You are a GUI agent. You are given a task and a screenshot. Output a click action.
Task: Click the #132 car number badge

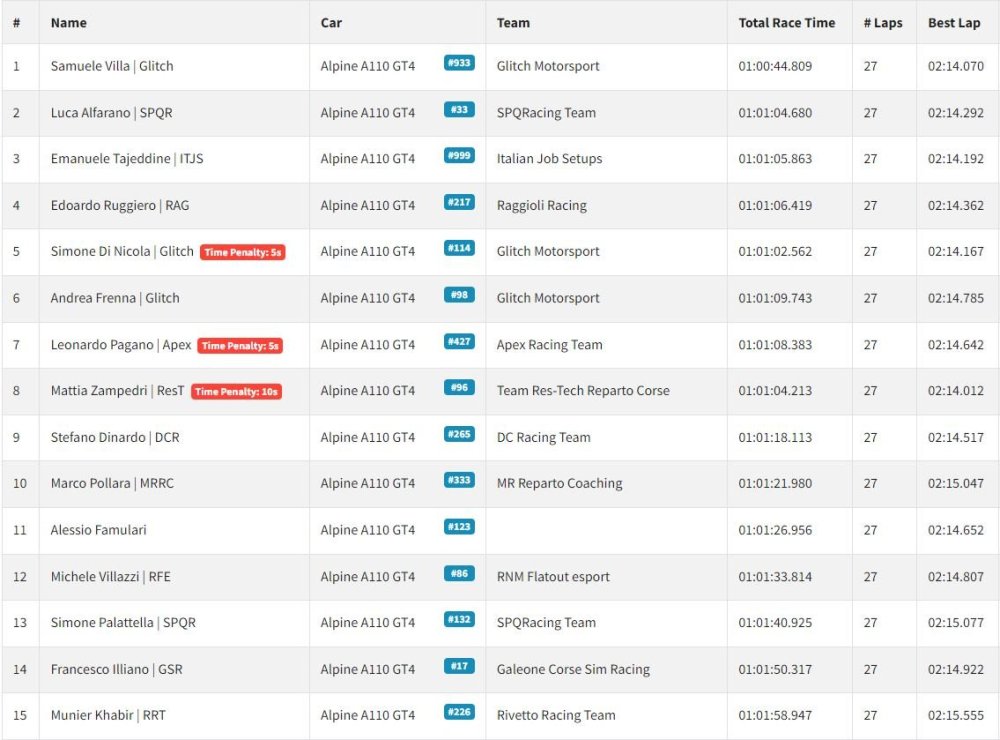click(459, 619)
